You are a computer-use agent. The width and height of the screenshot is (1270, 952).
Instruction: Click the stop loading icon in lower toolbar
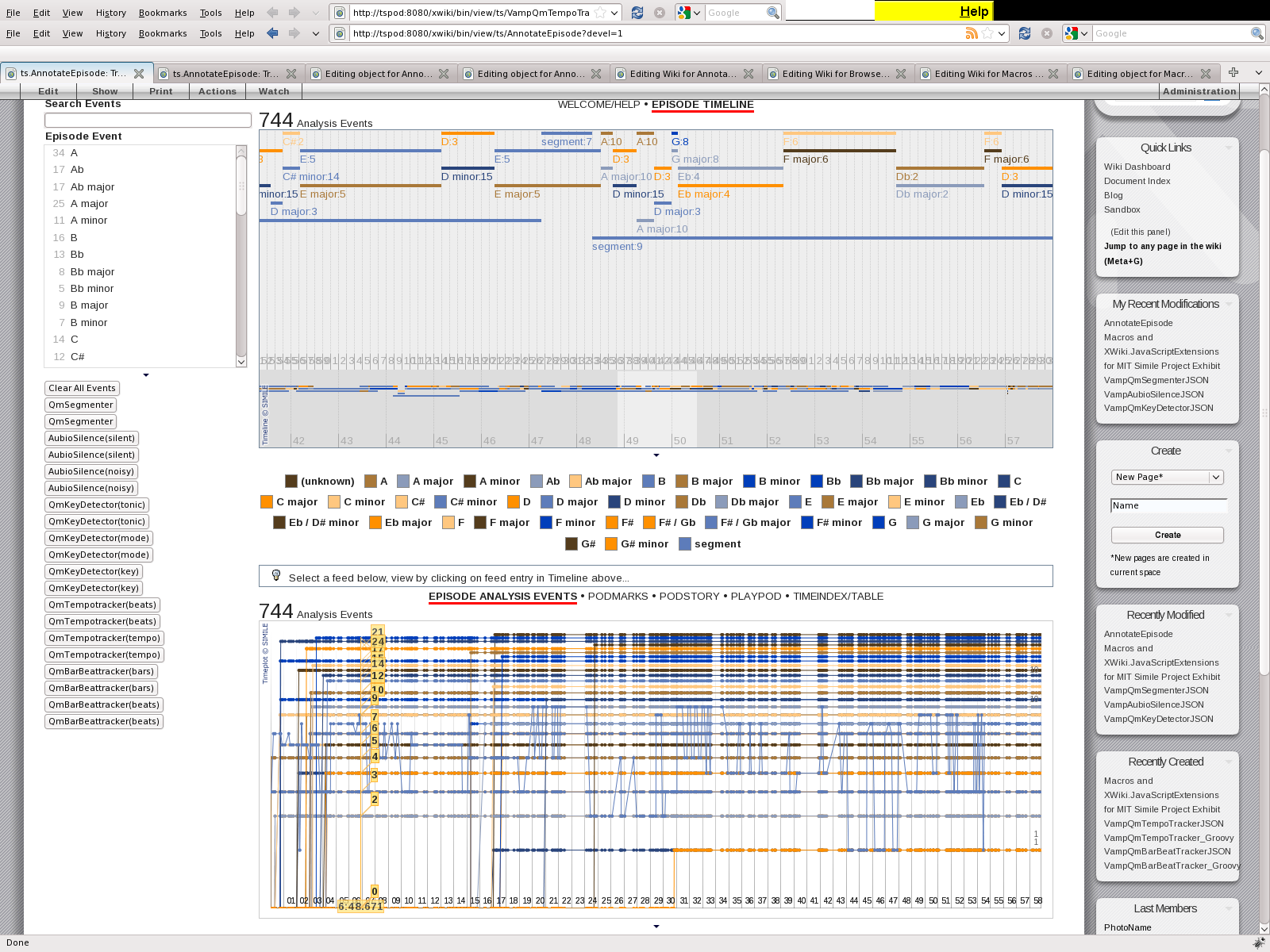[x=1047, y=33]
